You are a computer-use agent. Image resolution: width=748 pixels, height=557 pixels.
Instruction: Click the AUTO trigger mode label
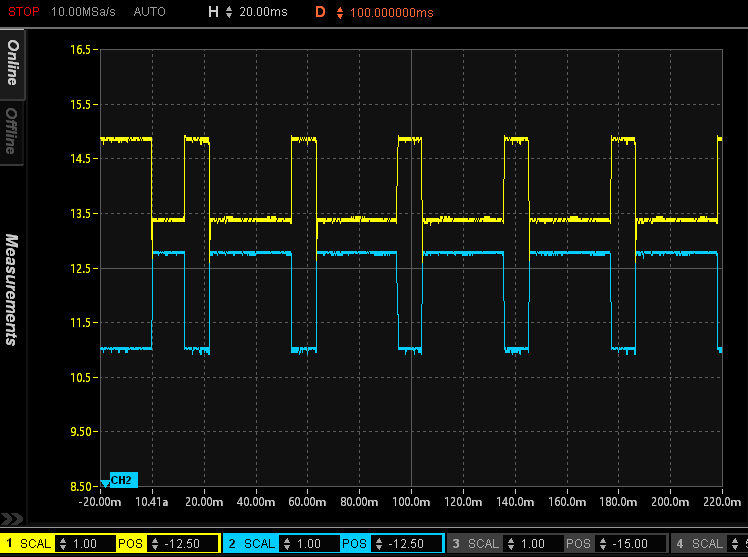click(x=149, y=13)
